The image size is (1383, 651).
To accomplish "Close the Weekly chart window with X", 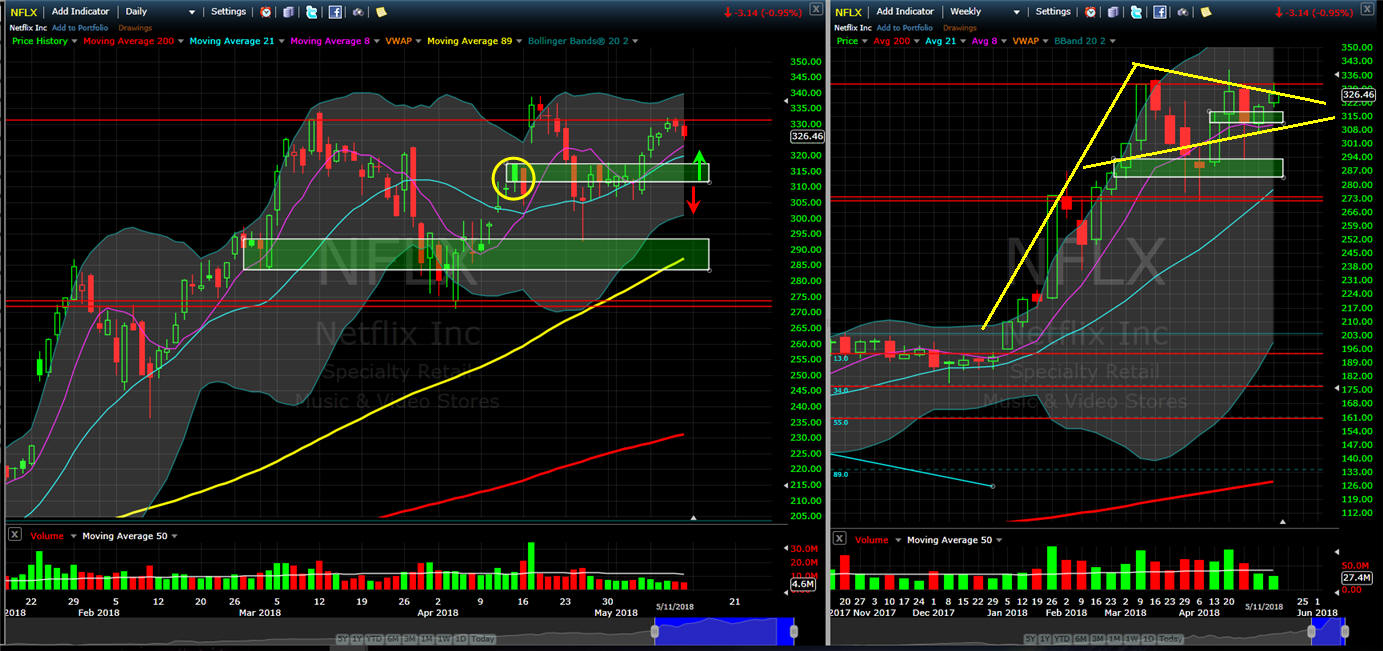I will click(1367, 9).
